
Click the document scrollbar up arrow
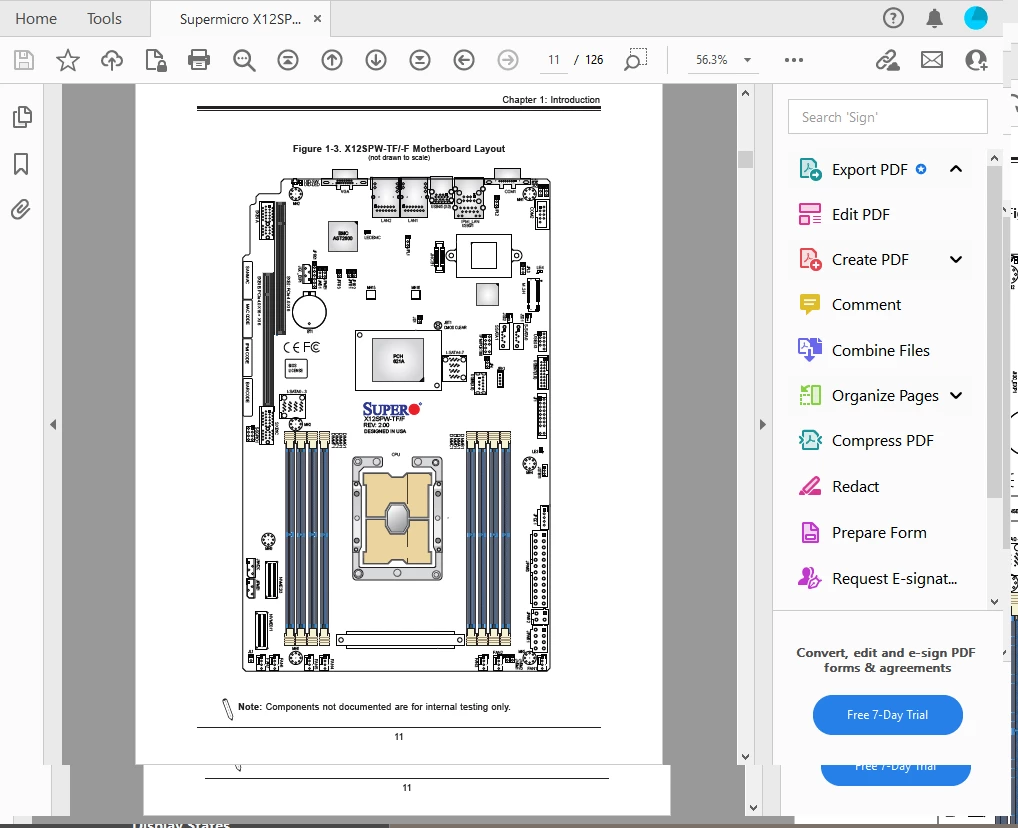745,93
